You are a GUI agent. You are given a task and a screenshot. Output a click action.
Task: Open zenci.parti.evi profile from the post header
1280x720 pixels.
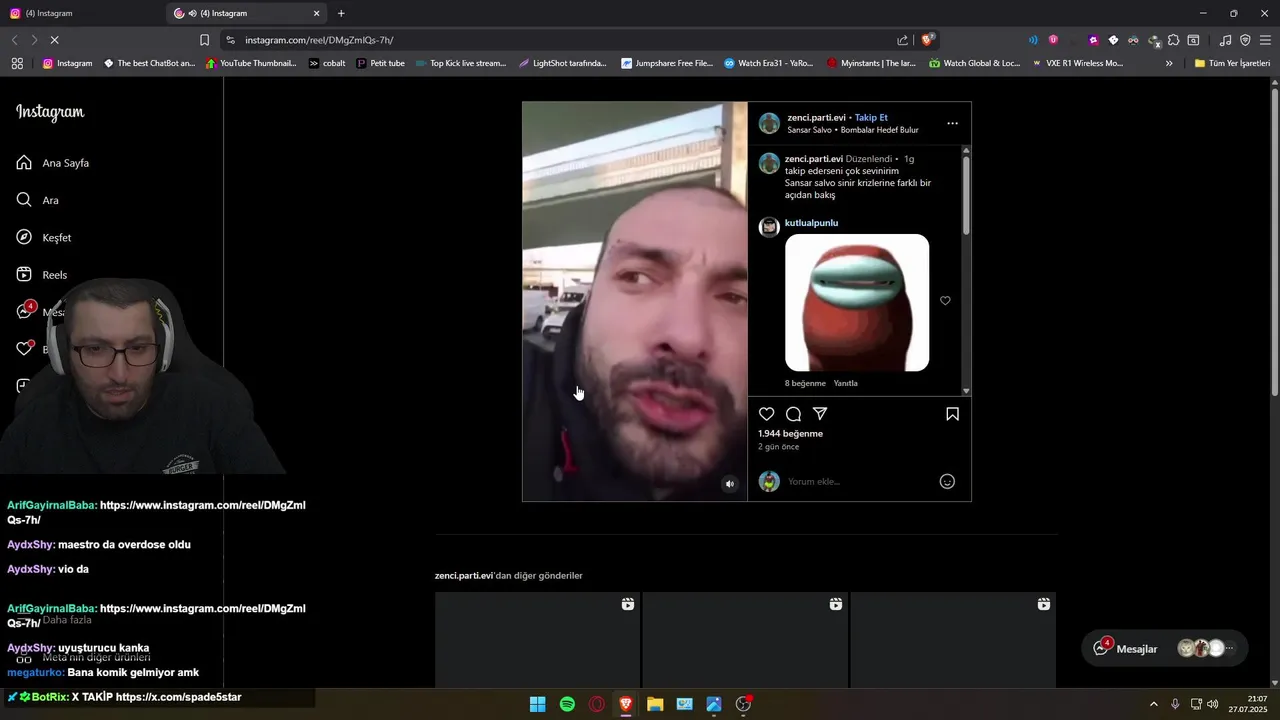coord(816,117)
